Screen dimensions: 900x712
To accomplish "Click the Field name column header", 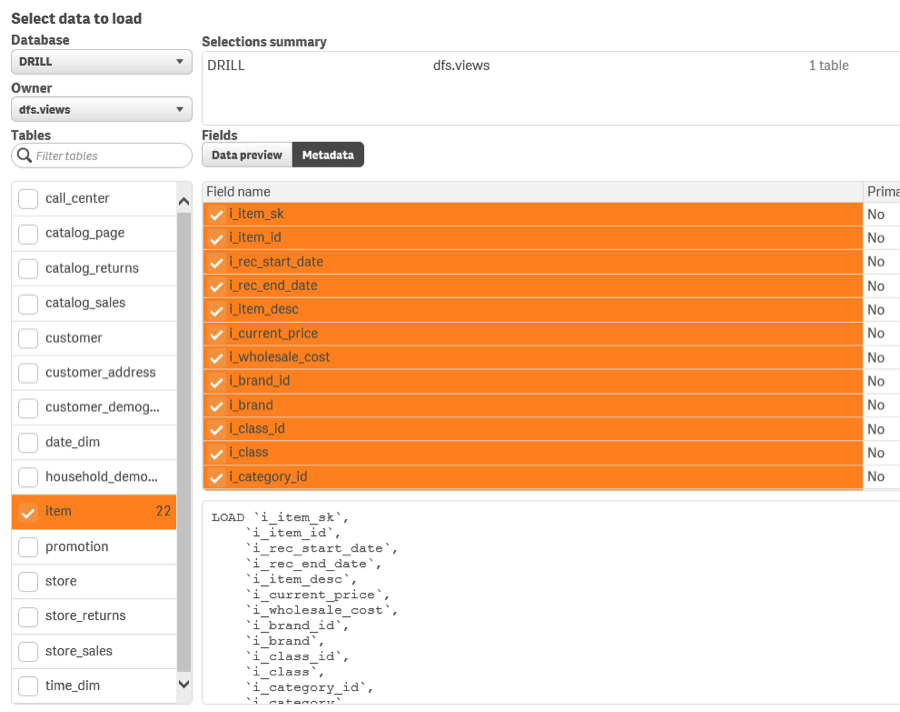I will point(238,192).
